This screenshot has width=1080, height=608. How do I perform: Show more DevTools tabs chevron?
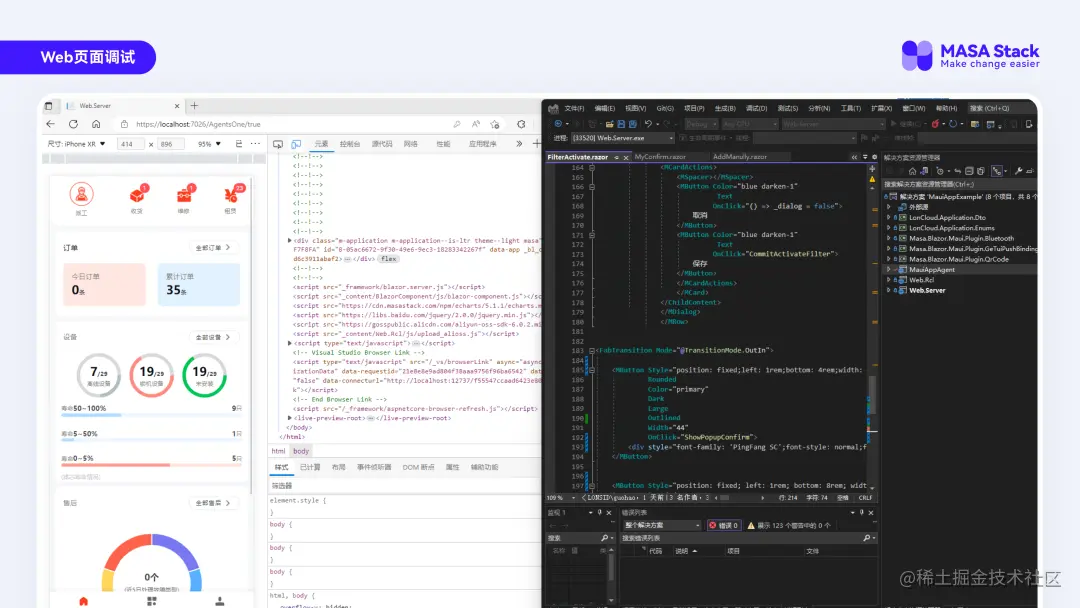coord(519,144)
